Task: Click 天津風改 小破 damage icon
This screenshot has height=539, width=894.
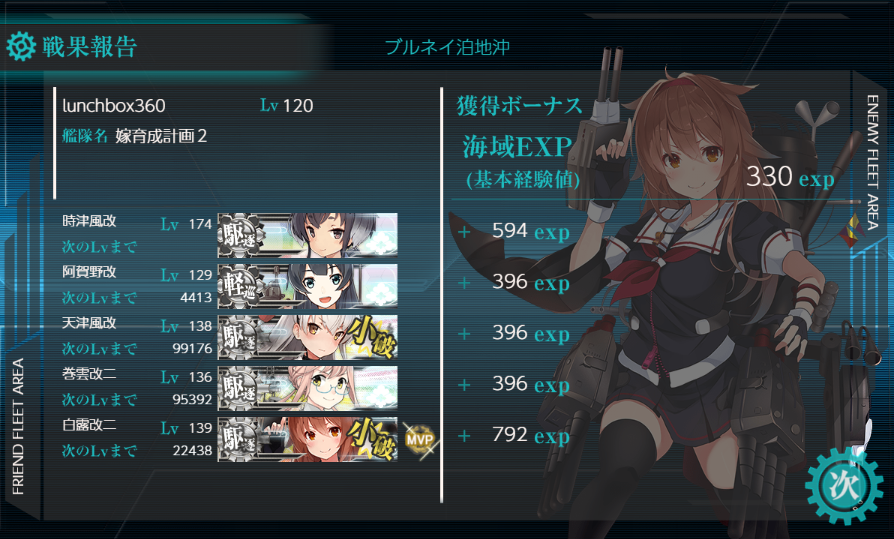Action: pos(373,337)
